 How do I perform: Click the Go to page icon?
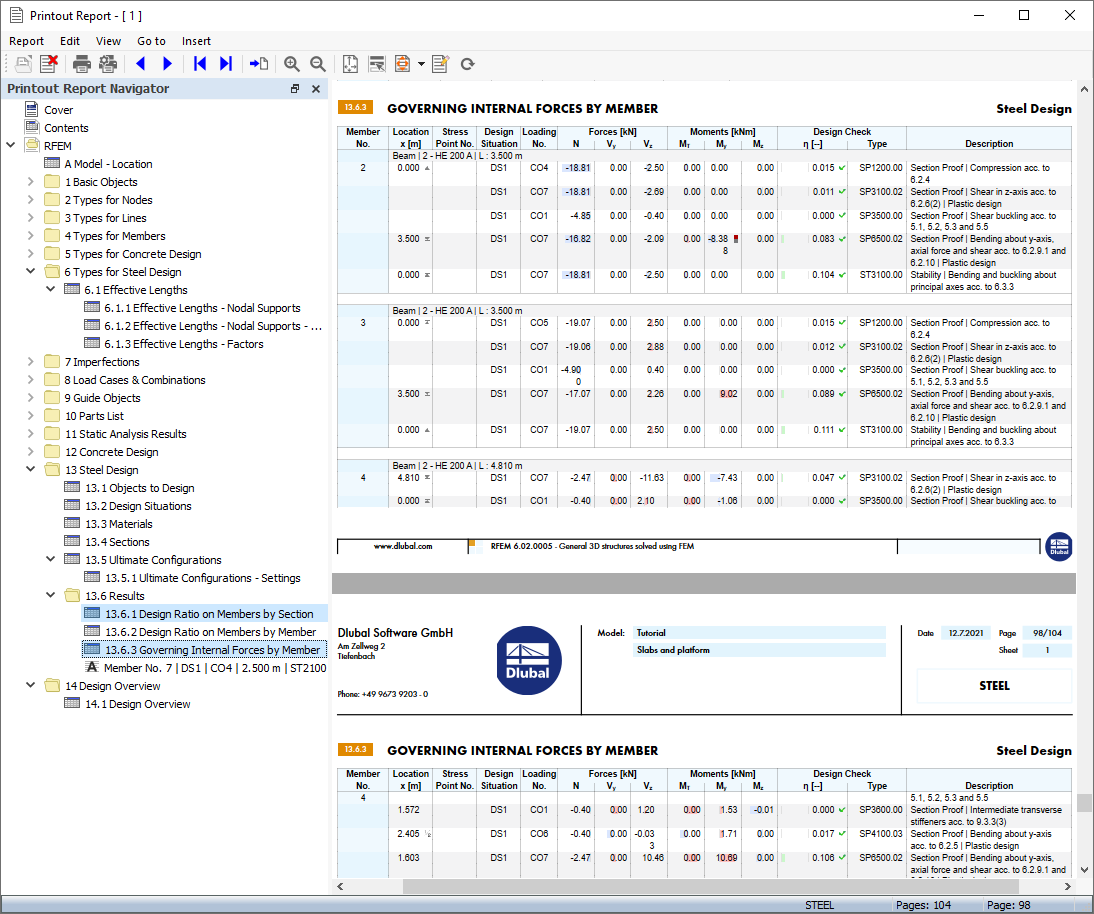pos(259,64)
